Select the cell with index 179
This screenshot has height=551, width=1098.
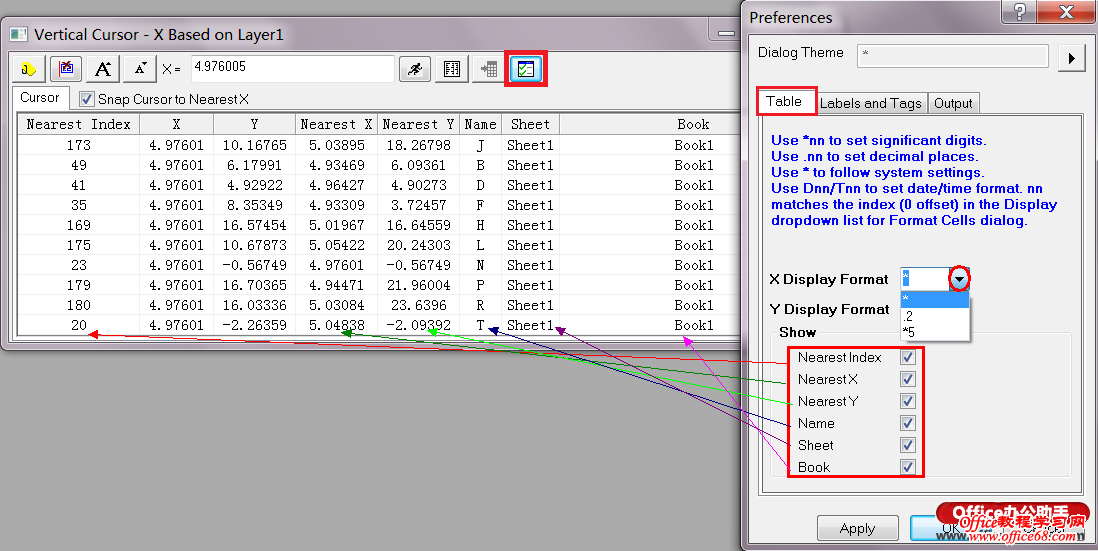point(78,285)
